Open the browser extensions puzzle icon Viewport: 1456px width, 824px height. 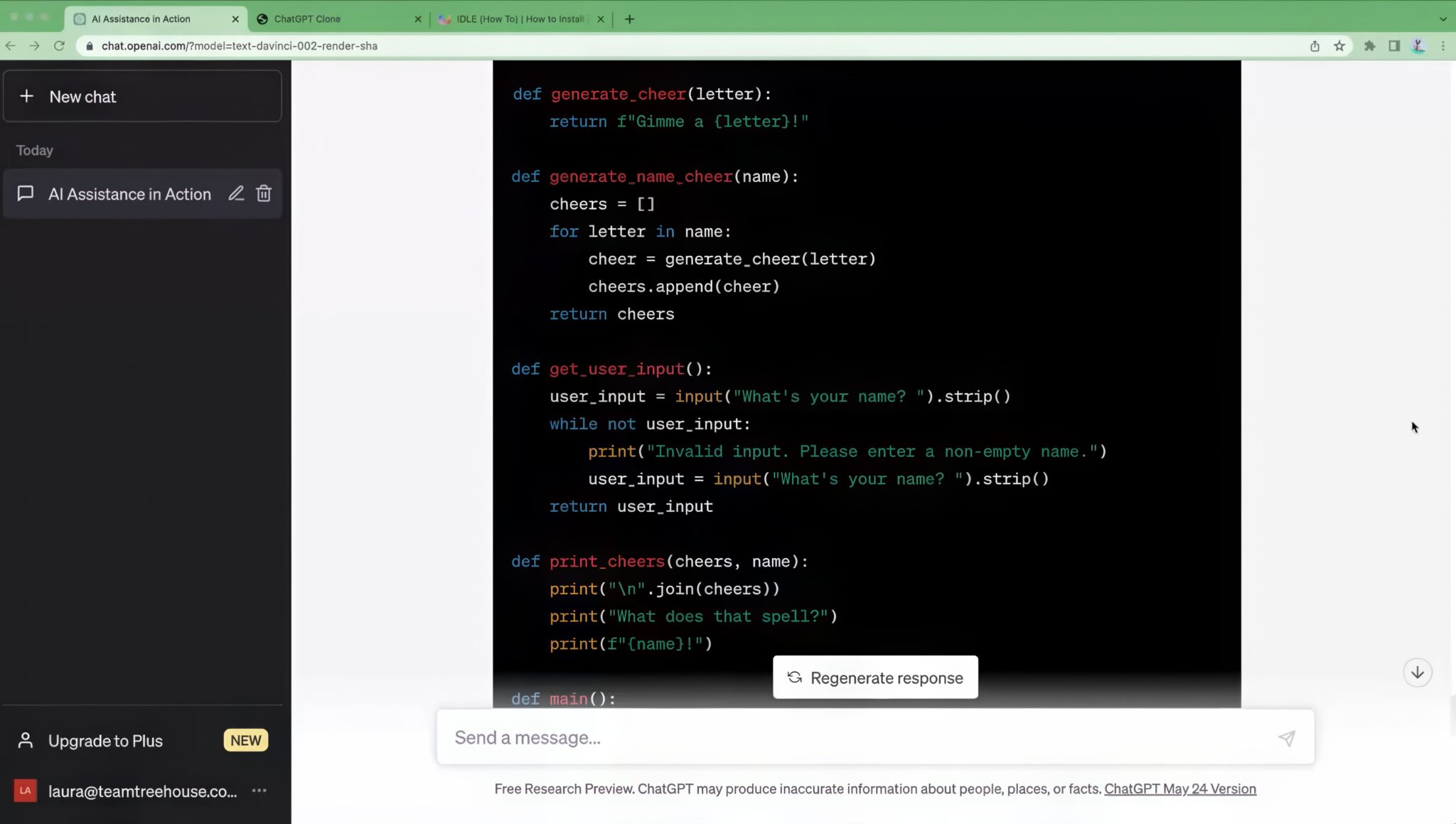coord(1369,46)
